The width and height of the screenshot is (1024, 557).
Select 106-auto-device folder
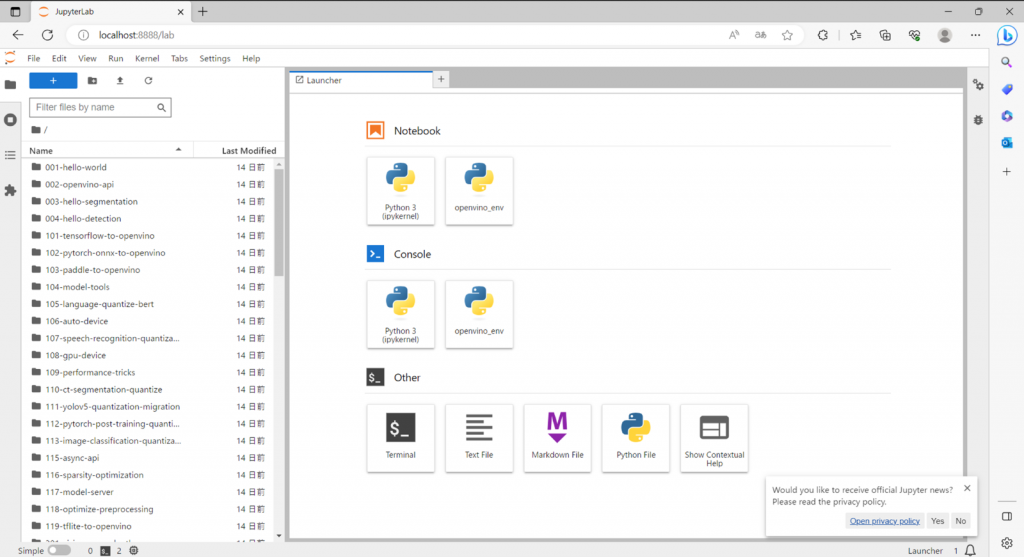(x=150, y=321)
